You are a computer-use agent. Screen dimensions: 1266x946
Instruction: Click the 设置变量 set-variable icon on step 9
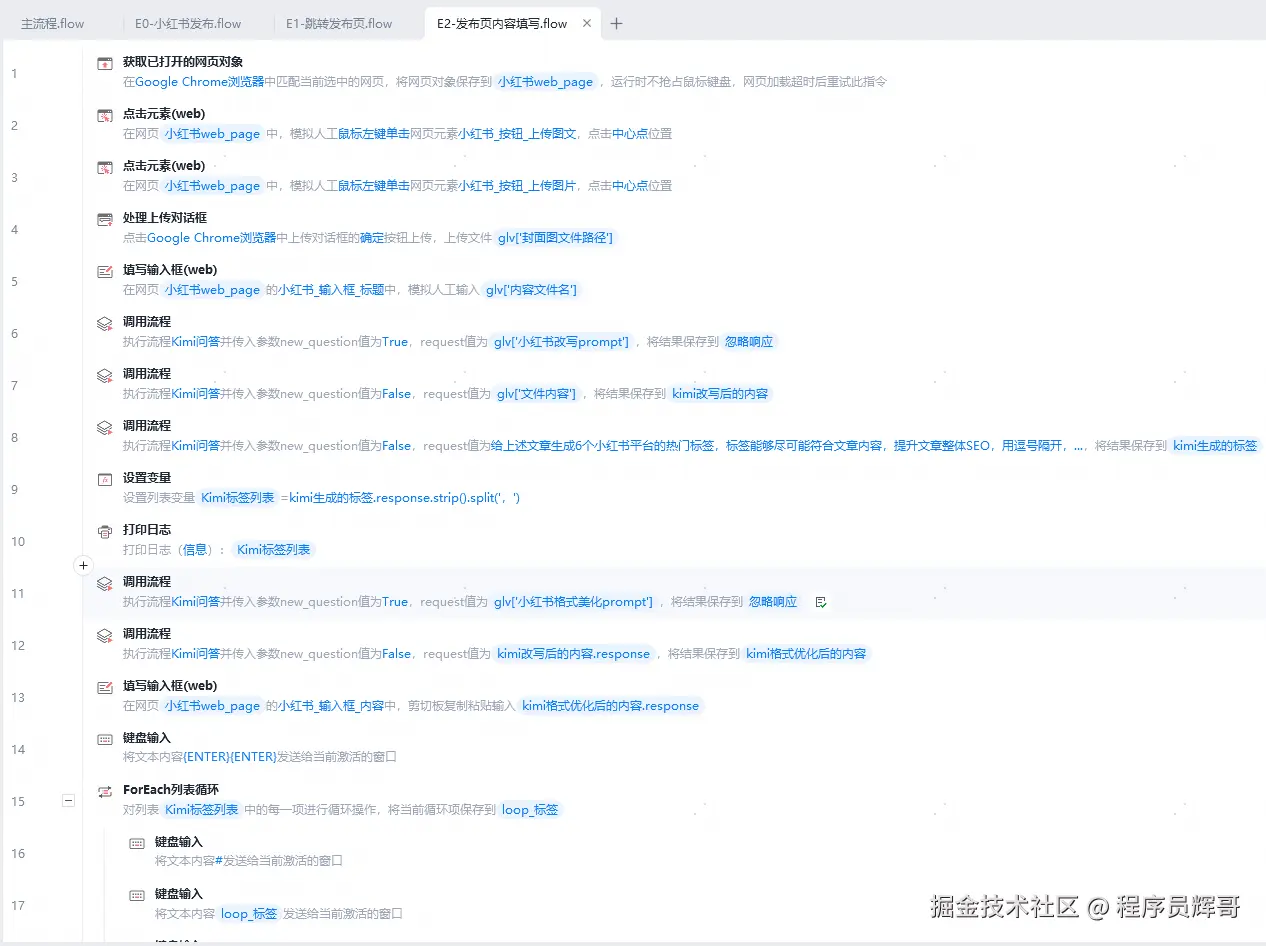[x=104, y=478]
